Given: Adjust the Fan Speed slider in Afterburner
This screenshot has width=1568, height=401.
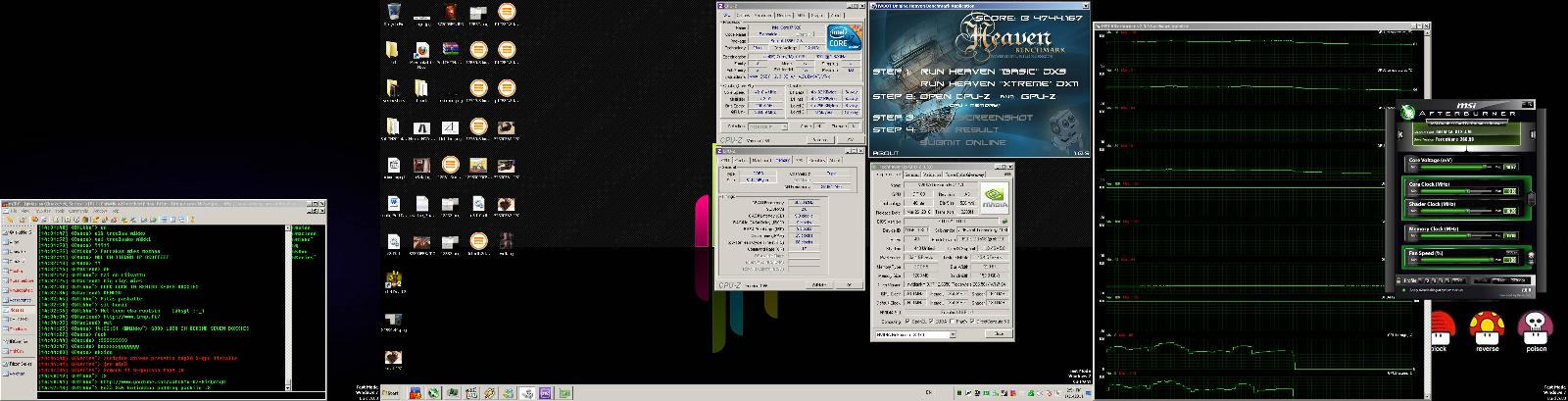Looking at the screenshot, I should tap(1455, 259).
